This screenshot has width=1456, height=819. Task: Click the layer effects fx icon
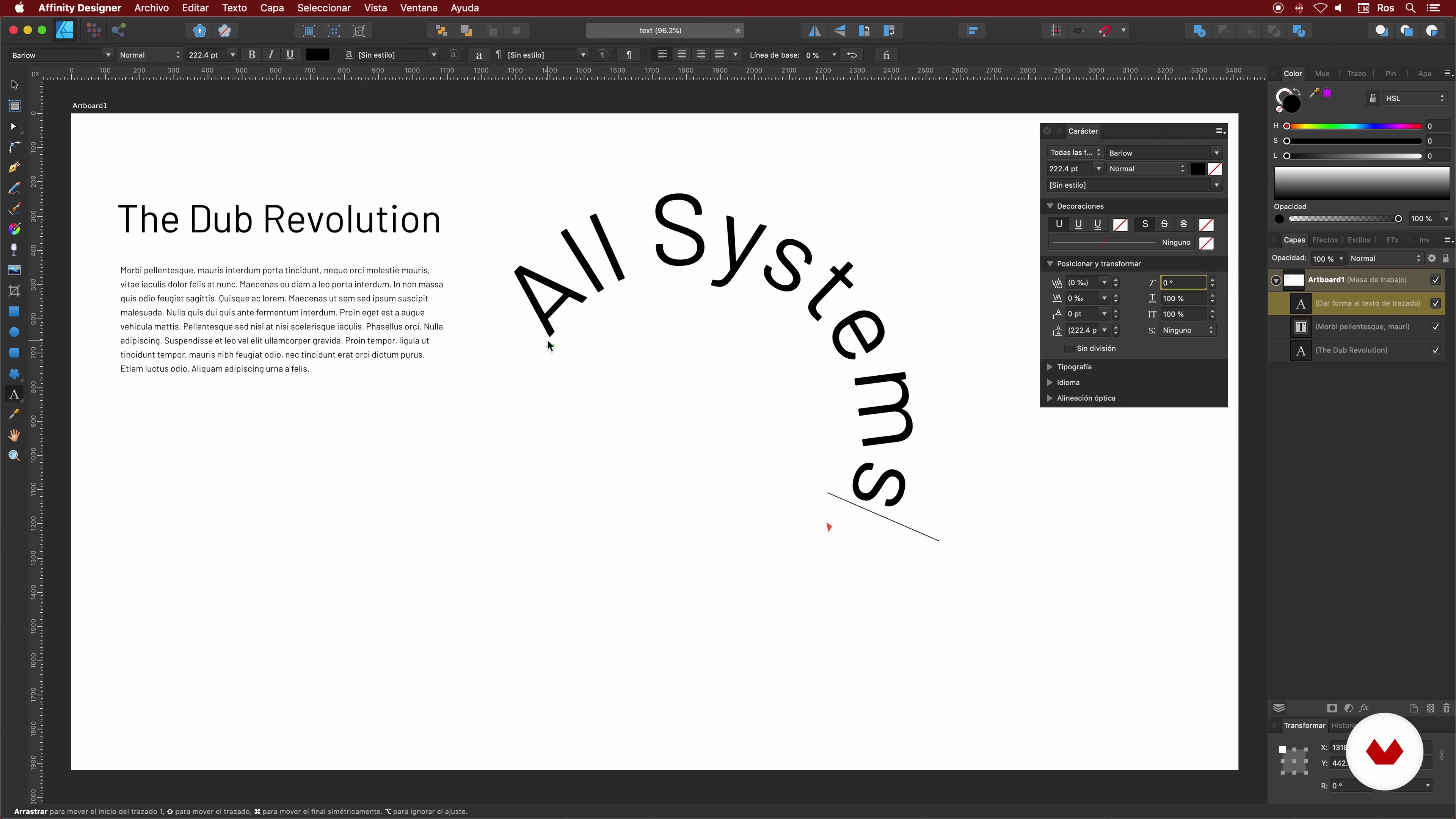point(1364,708)
